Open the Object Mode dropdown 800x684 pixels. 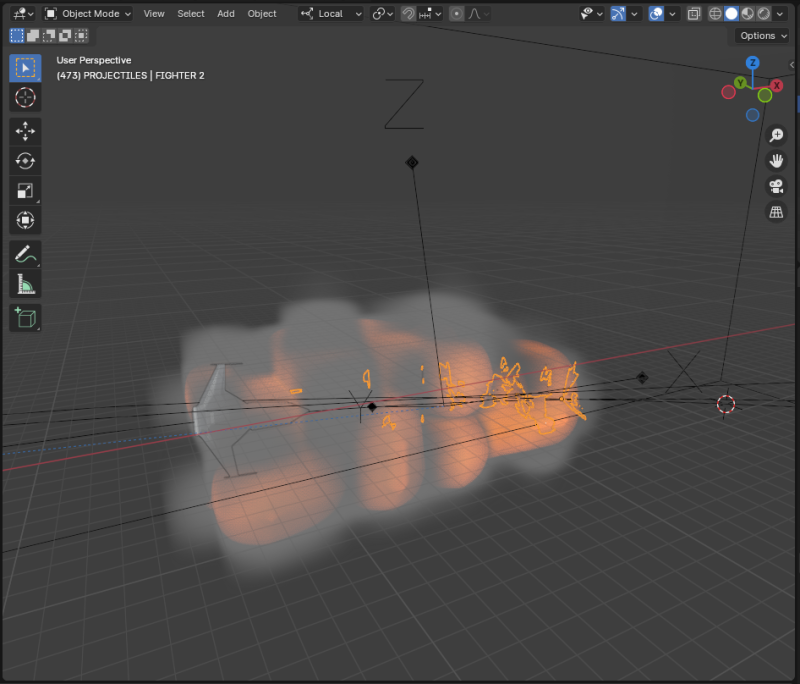point(88,14)
